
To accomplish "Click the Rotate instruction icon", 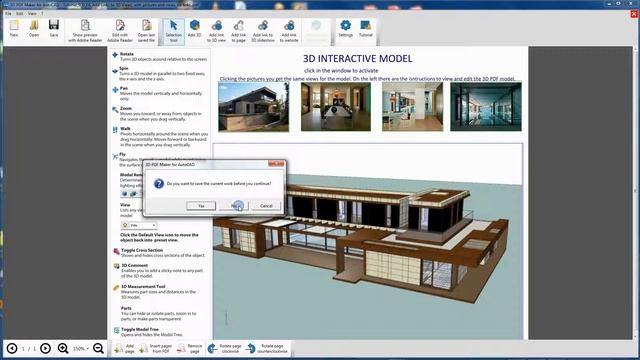I will point(115,55).
